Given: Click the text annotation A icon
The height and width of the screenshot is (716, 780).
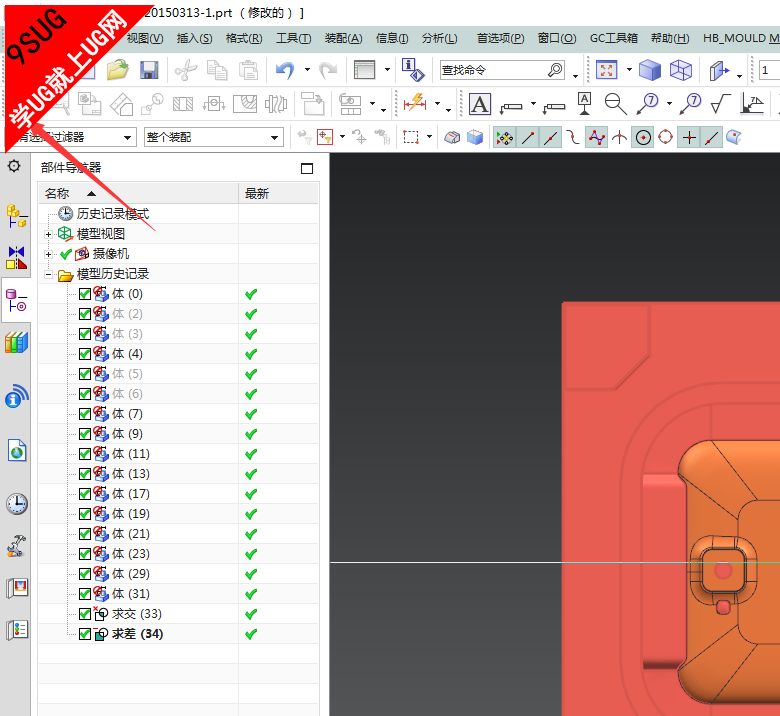Looking at the screenshot, I should 480,104.
